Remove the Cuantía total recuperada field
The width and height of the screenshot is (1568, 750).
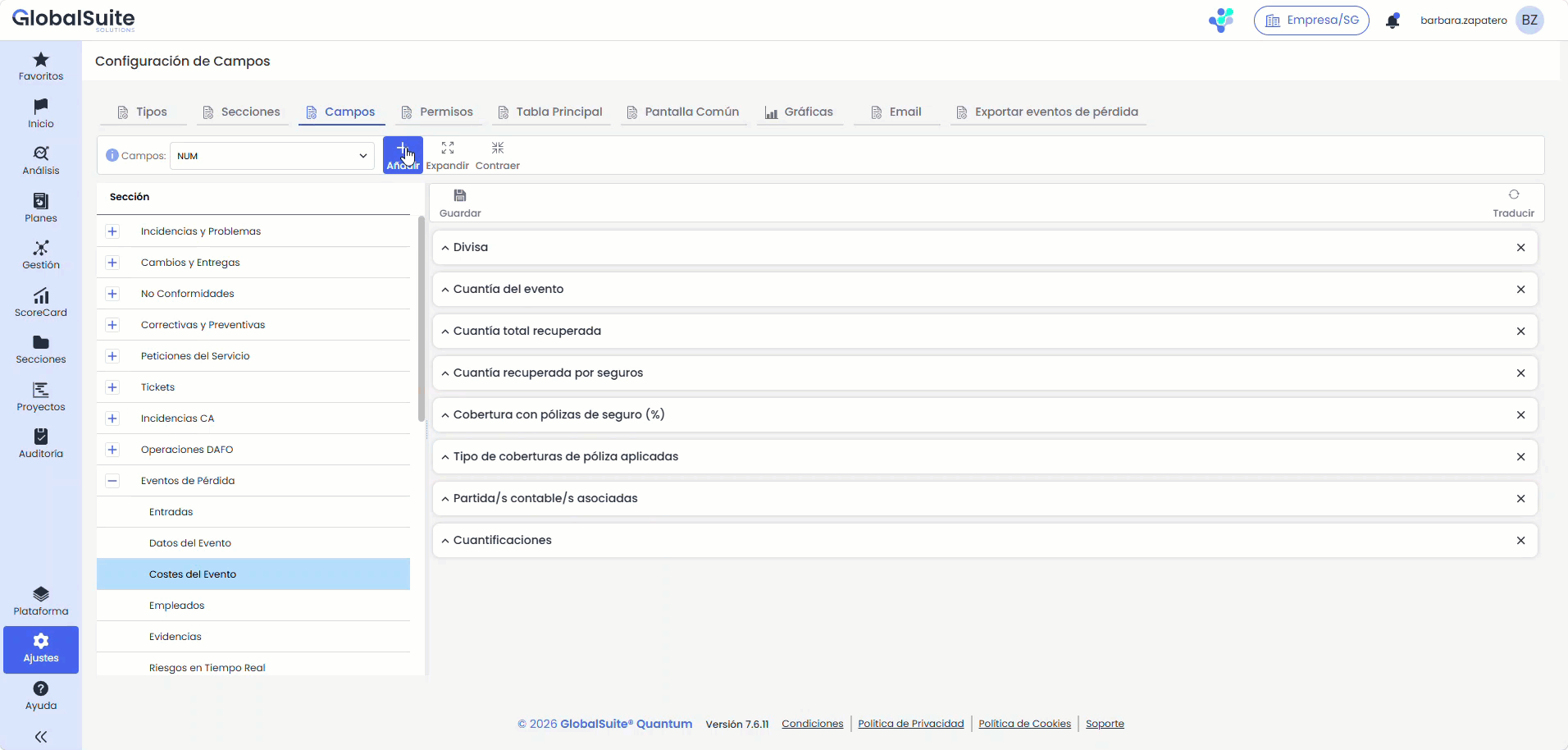(x=1520, y=332)
